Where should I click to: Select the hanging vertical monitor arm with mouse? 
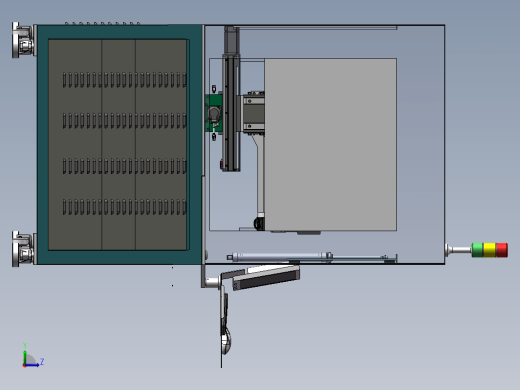click(x=225, y=320)
